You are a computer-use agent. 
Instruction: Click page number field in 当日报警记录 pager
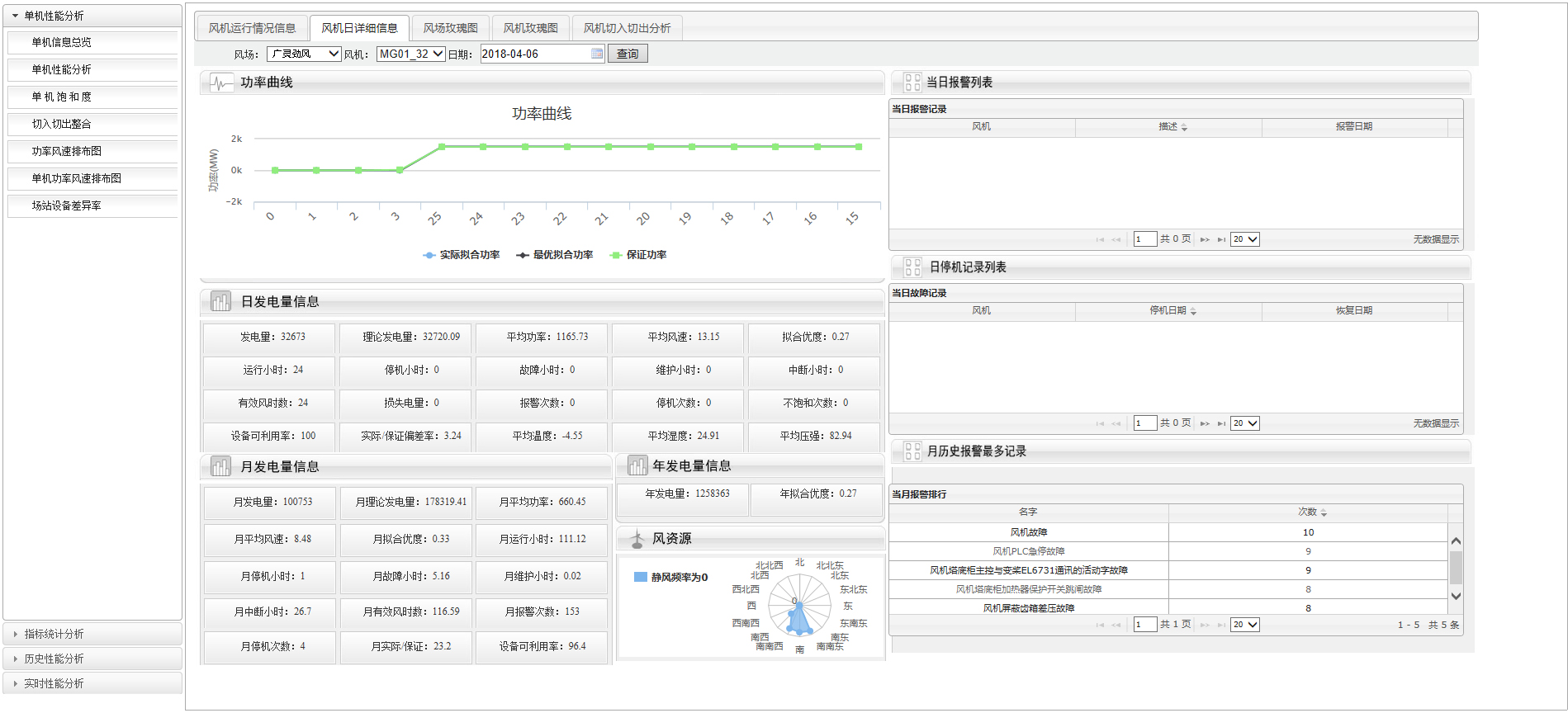[x=1145, y=239]
